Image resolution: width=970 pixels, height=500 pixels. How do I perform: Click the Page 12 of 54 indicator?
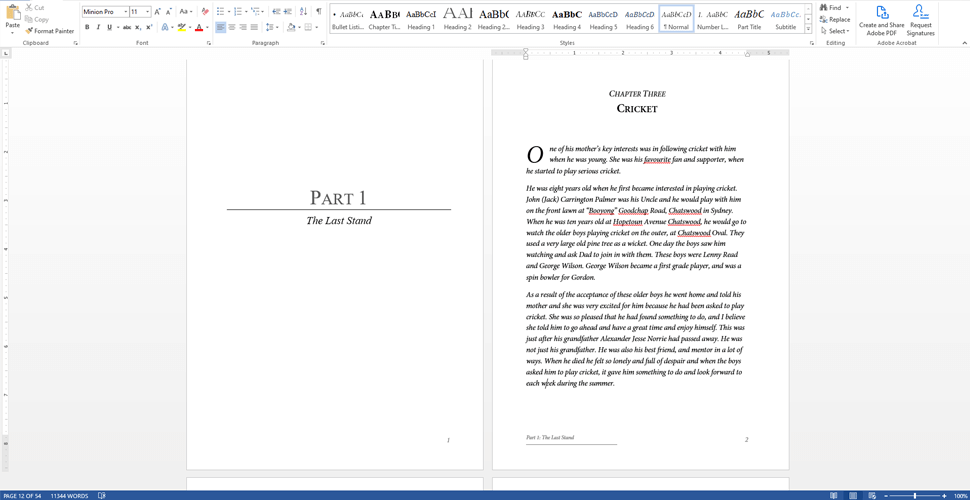coord(22,495)
